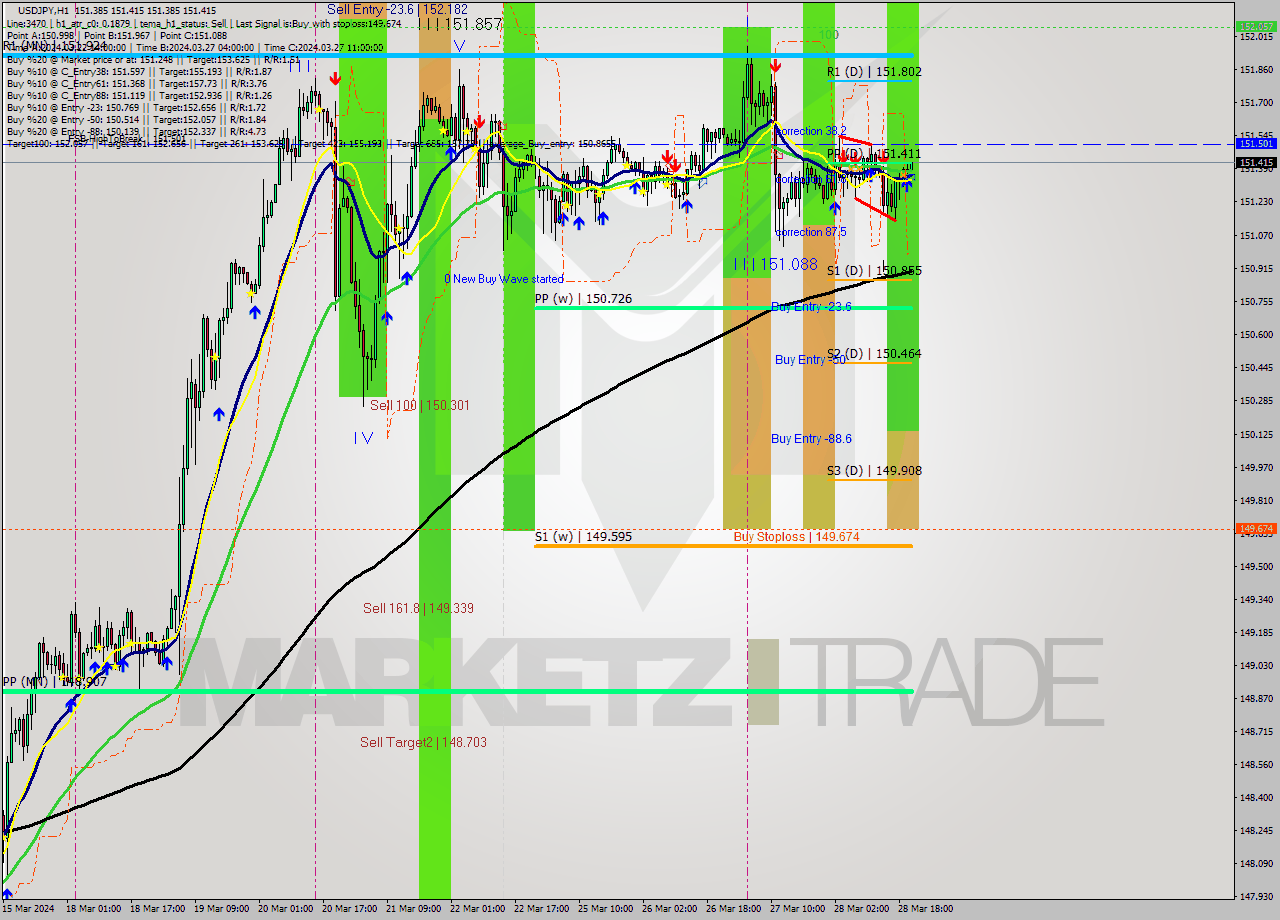Click the 'PP (w) | 150.726' weekly pivot label

point(583,299)
